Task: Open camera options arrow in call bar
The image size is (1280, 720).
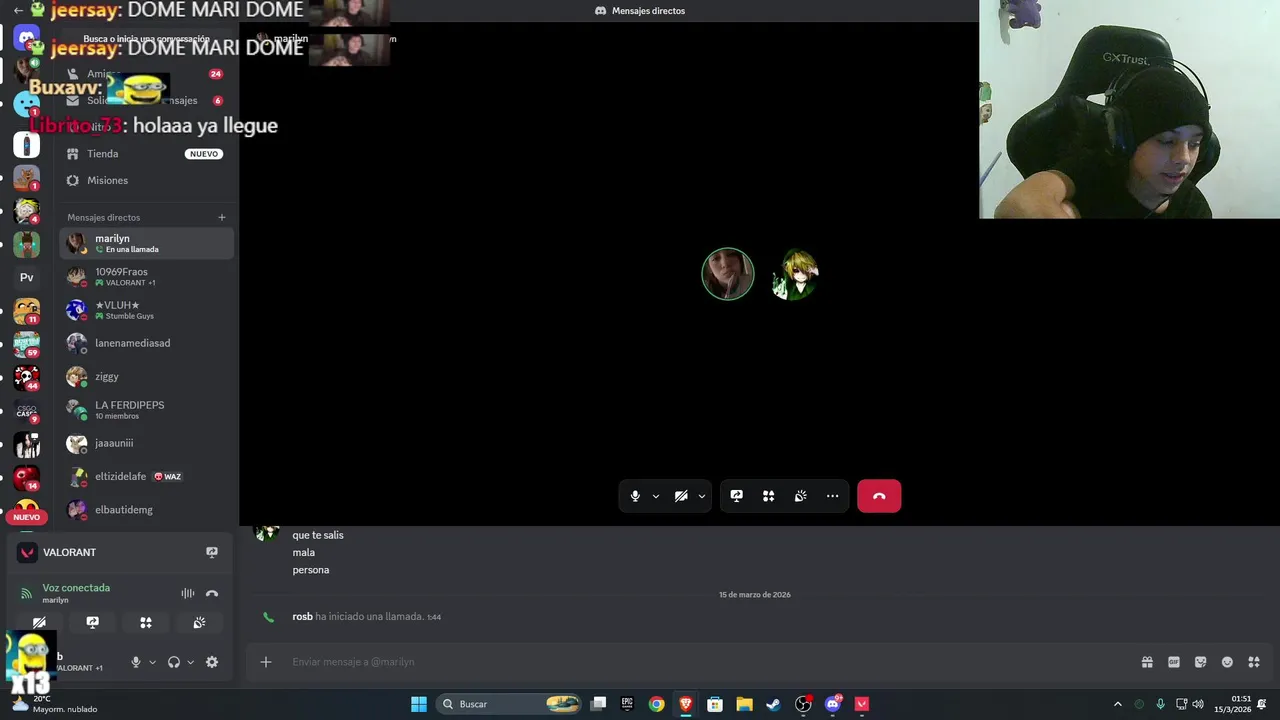Action: pyautogui.click(x=702, y=496)
